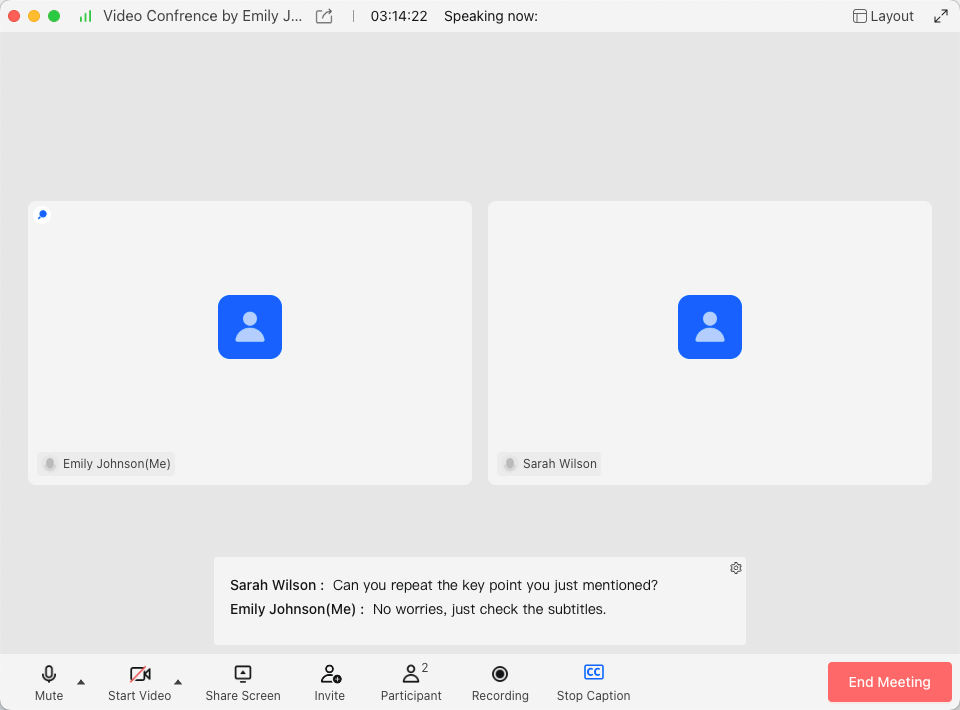Image resolution: width=960 pixels, height=710 pixels.
Task: Open the subtitle settings gear
Action: 735,567
